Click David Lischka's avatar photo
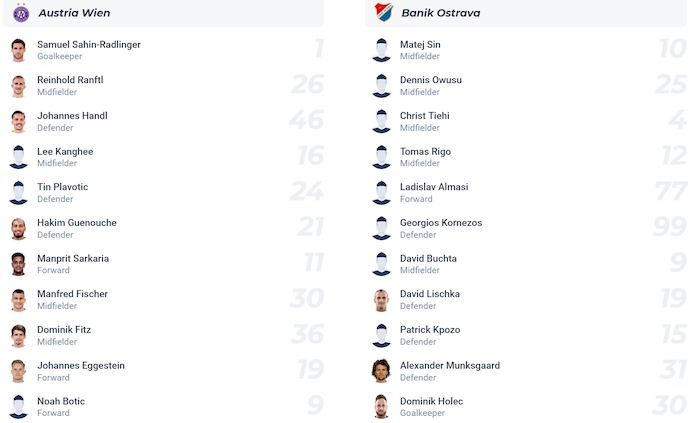This screenshot has height=423, width=690. click(381, 300)
